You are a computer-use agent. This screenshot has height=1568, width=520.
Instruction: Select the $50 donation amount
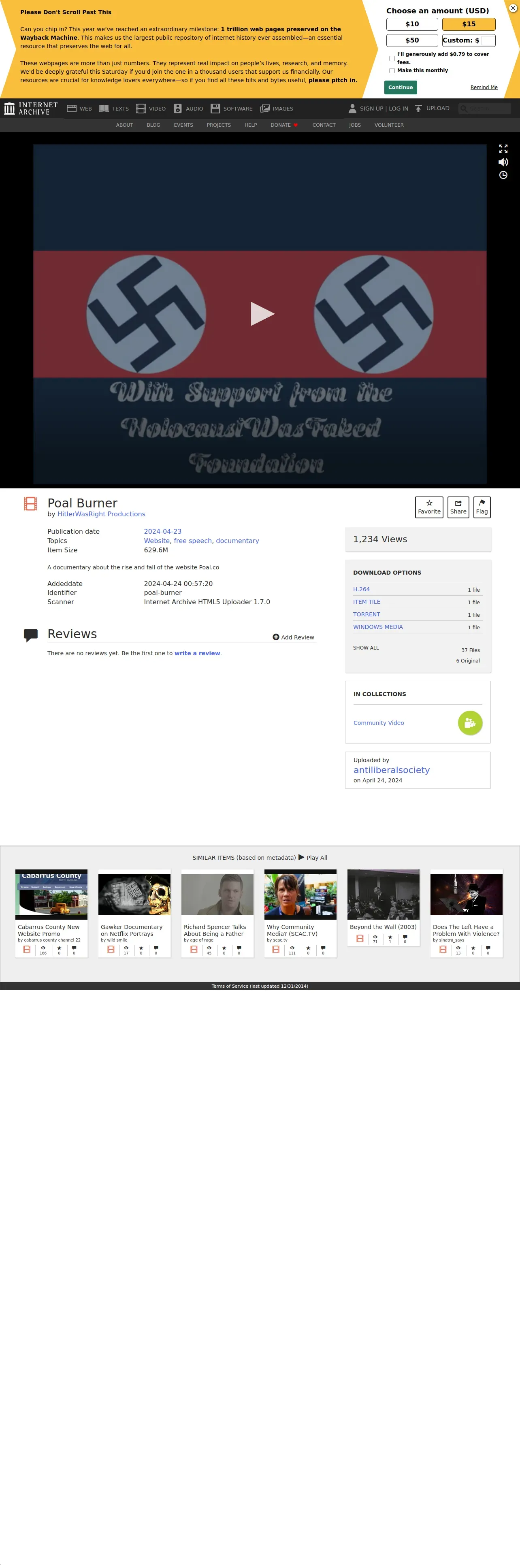(x=412, y=40)
